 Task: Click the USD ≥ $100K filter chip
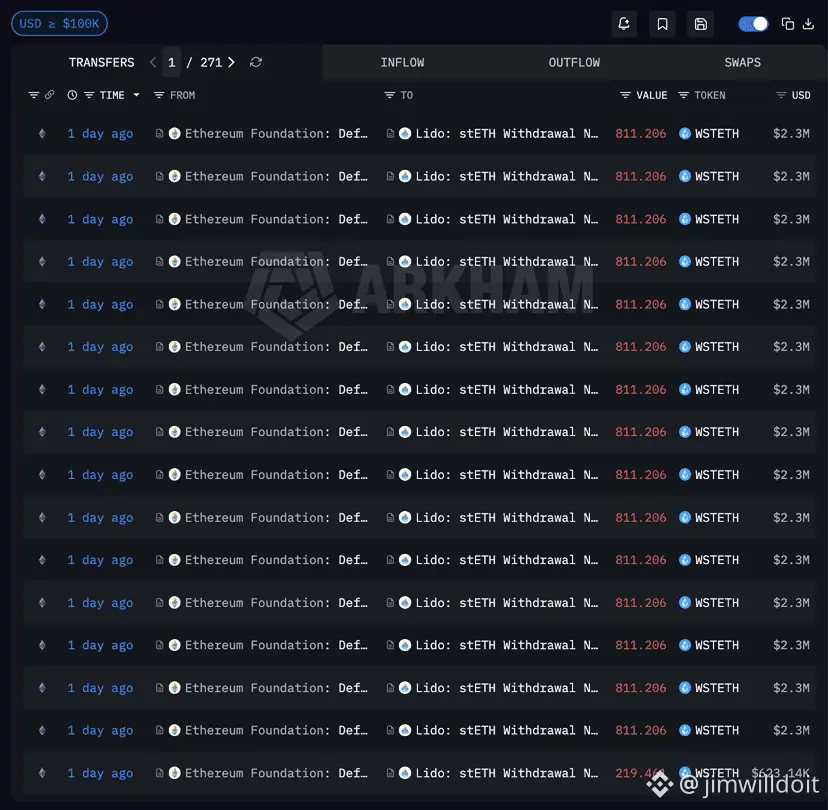click(59, 24)
